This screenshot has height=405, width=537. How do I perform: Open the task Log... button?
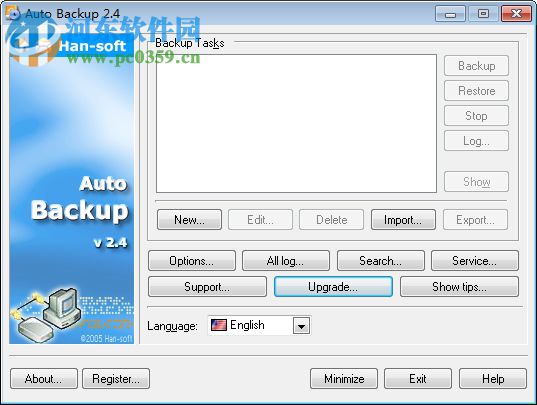[476, 141]
